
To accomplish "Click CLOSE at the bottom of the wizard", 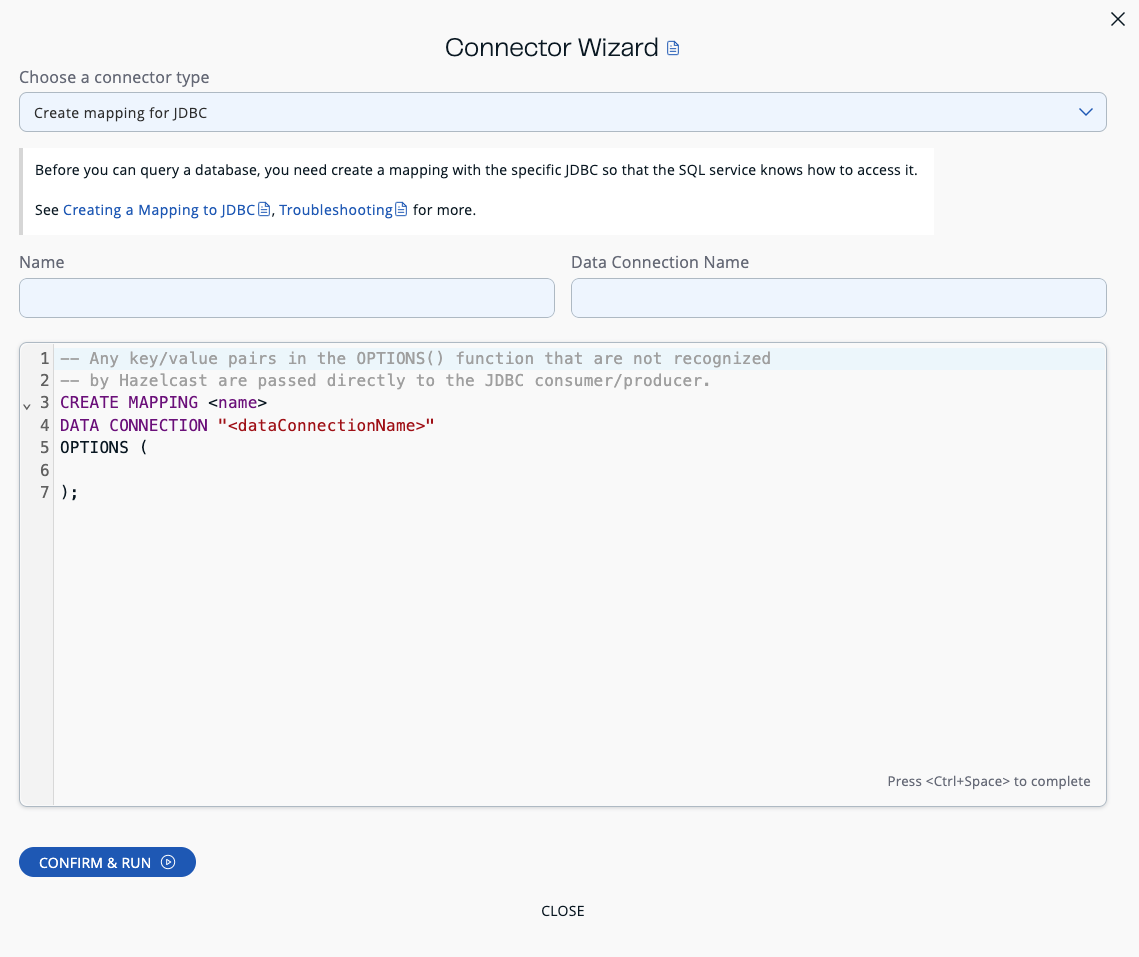I will (562, 910).
